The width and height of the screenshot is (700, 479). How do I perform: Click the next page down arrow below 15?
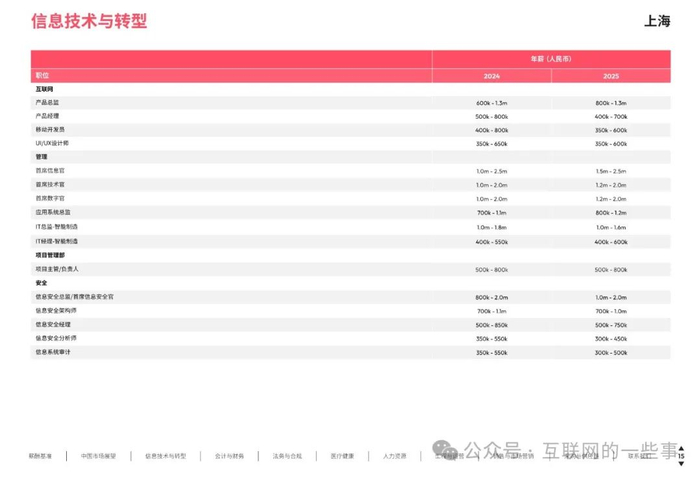coord(681,464)
